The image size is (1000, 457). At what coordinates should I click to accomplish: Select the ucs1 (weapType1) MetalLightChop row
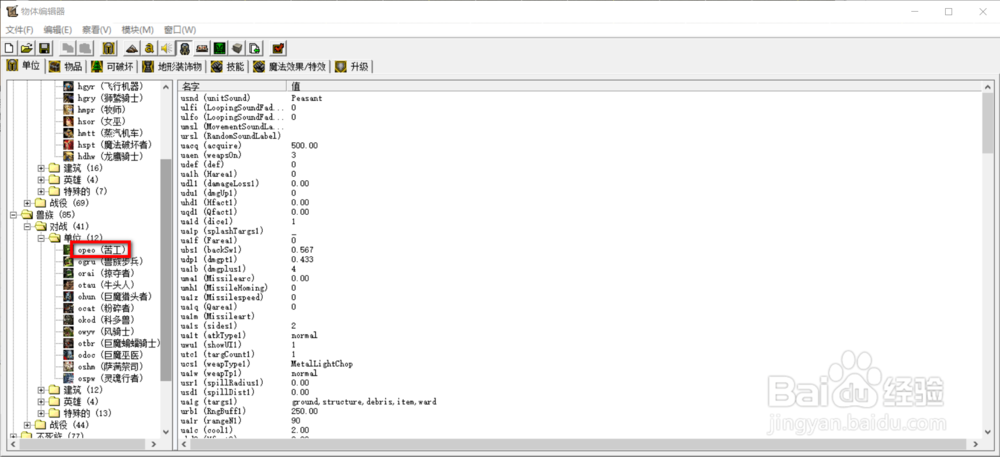(579, 364)
